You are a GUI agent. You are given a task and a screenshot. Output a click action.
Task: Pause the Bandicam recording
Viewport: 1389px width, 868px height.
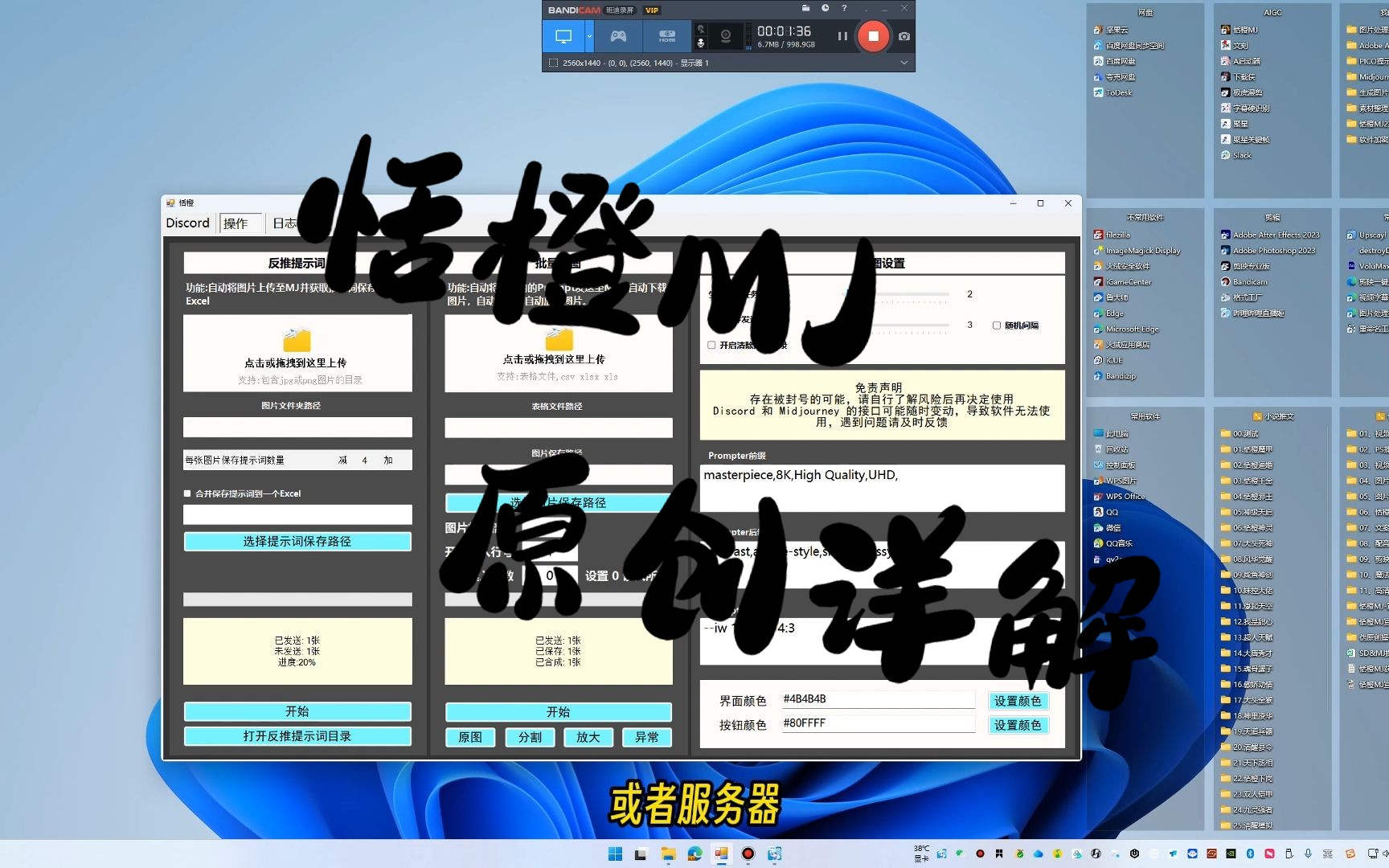point(842,36)
